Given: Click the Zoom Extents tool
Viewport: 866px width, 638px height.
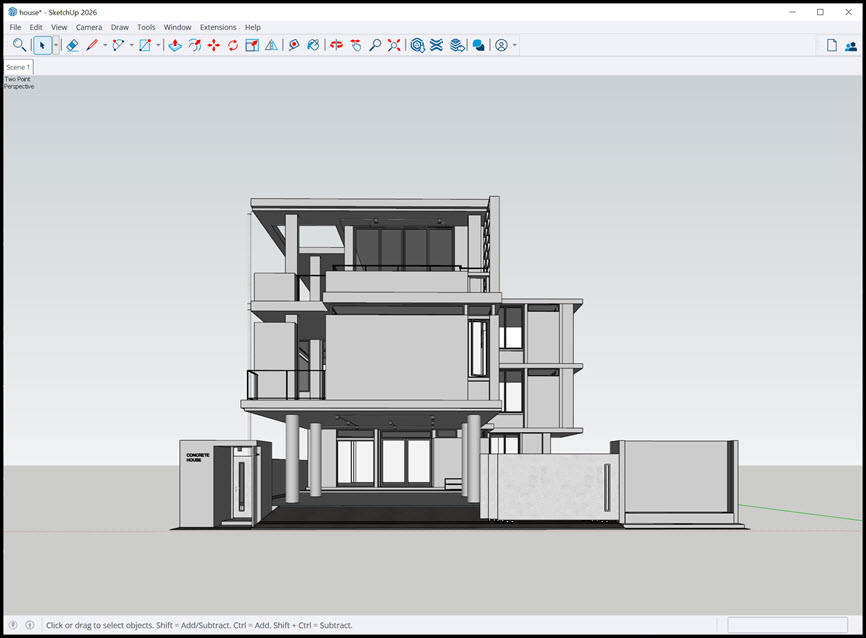Looking at the screenshot, I should click(394, 45).
